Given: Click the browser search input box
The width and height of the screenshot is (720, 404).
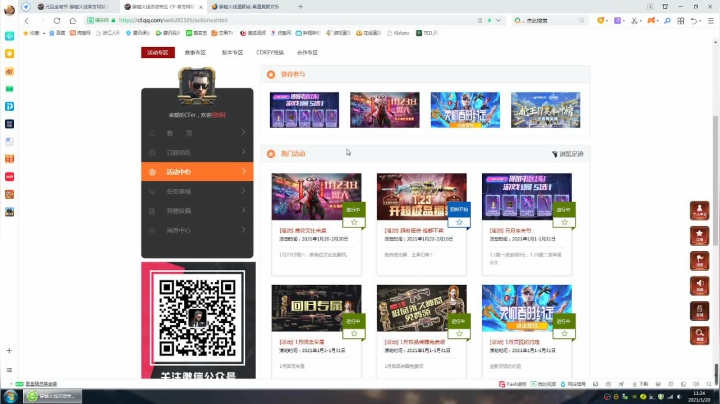Looking at the screenshot, I should (x=550, y=21).
